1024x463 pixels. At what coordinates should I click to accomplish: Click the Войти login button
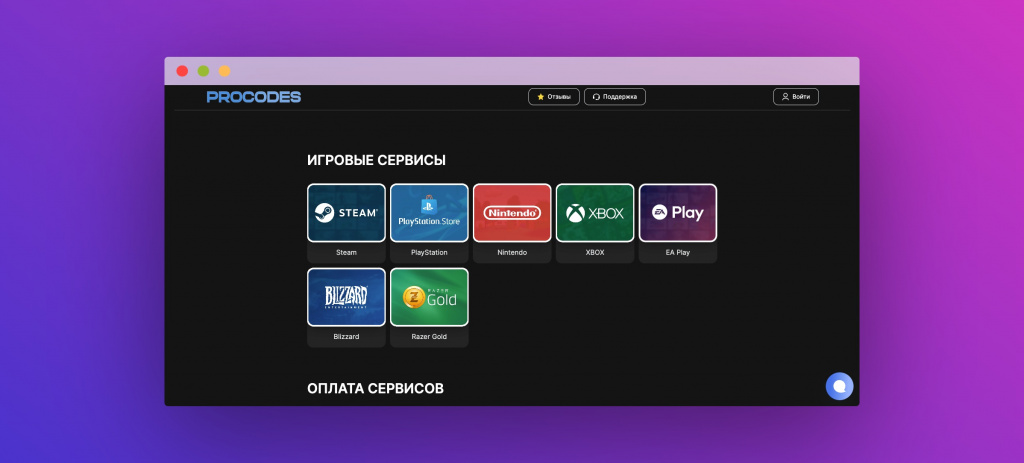pos(795,97)
